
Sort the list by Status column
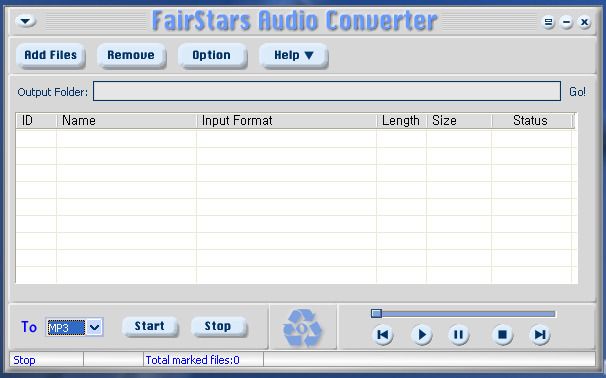pos(531,121)
